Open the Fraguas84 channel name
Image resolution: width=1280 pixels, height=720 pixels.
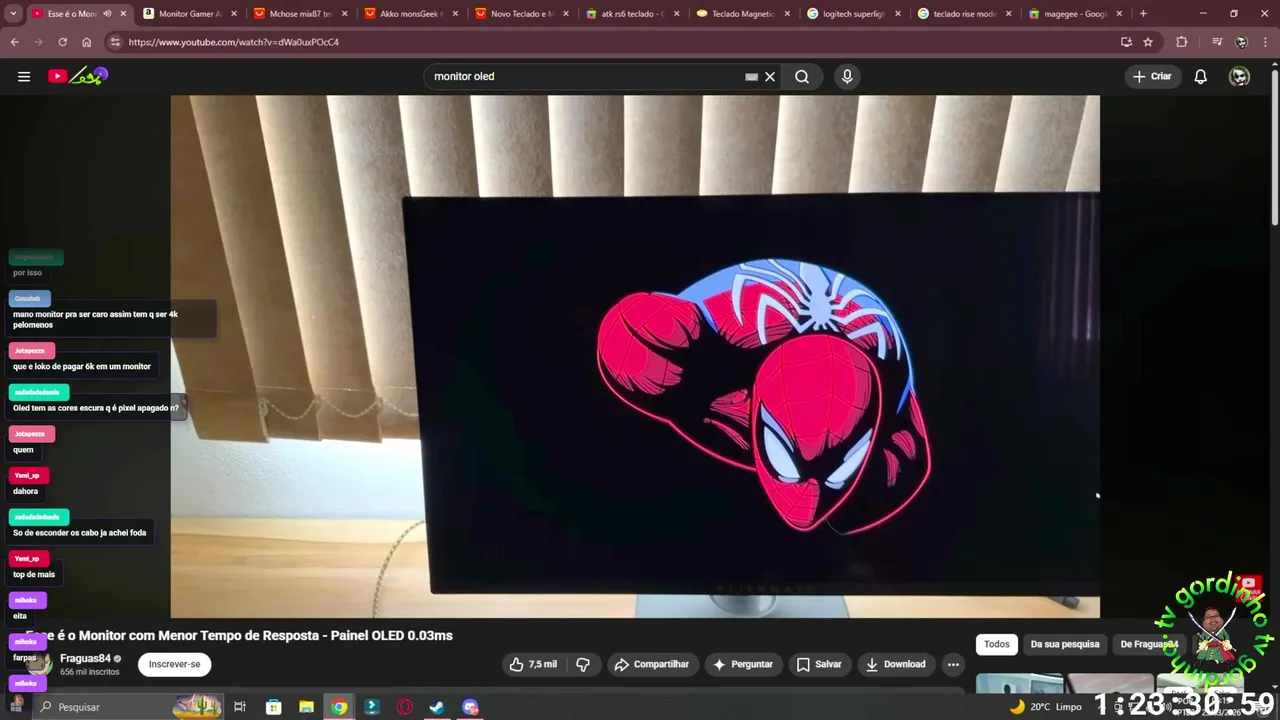[x=85, y=658]
